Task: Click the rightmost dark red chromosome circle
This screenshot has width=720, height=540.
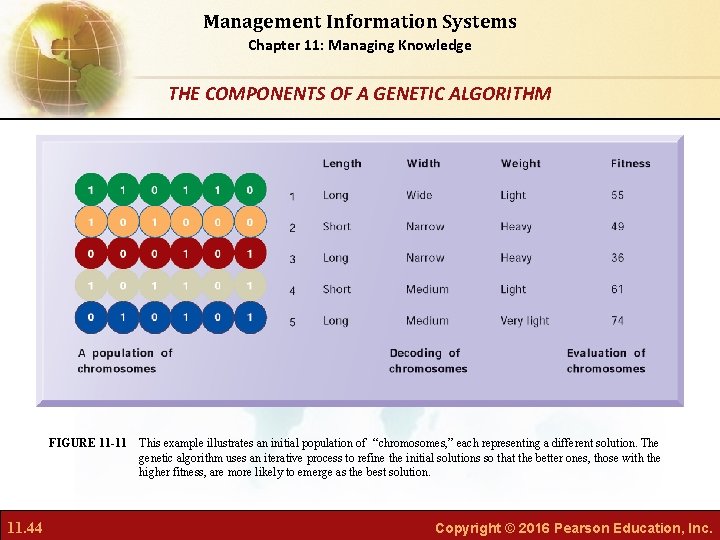Action: pos(250,253)
